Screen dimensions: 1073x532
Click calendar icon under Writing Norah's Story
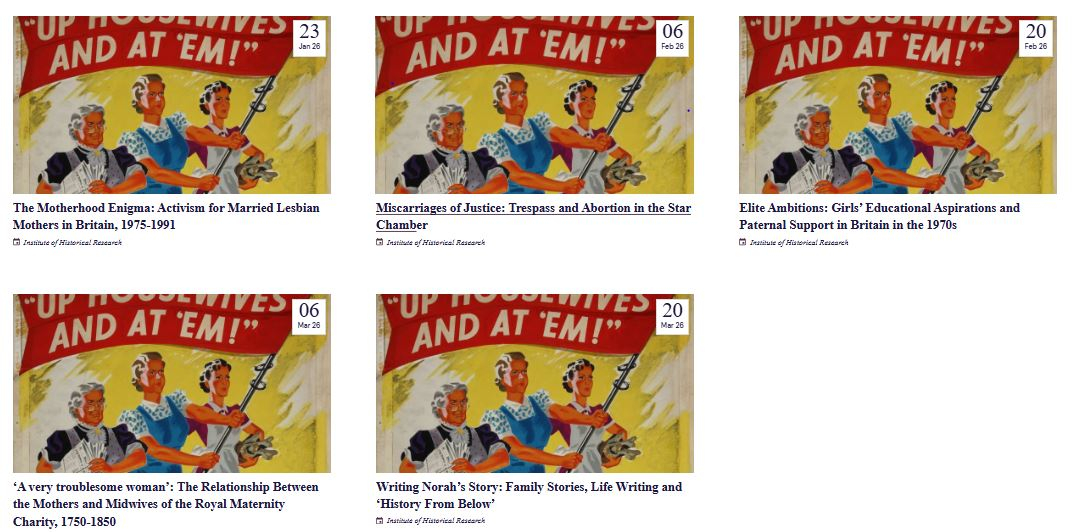coord(379,520)
